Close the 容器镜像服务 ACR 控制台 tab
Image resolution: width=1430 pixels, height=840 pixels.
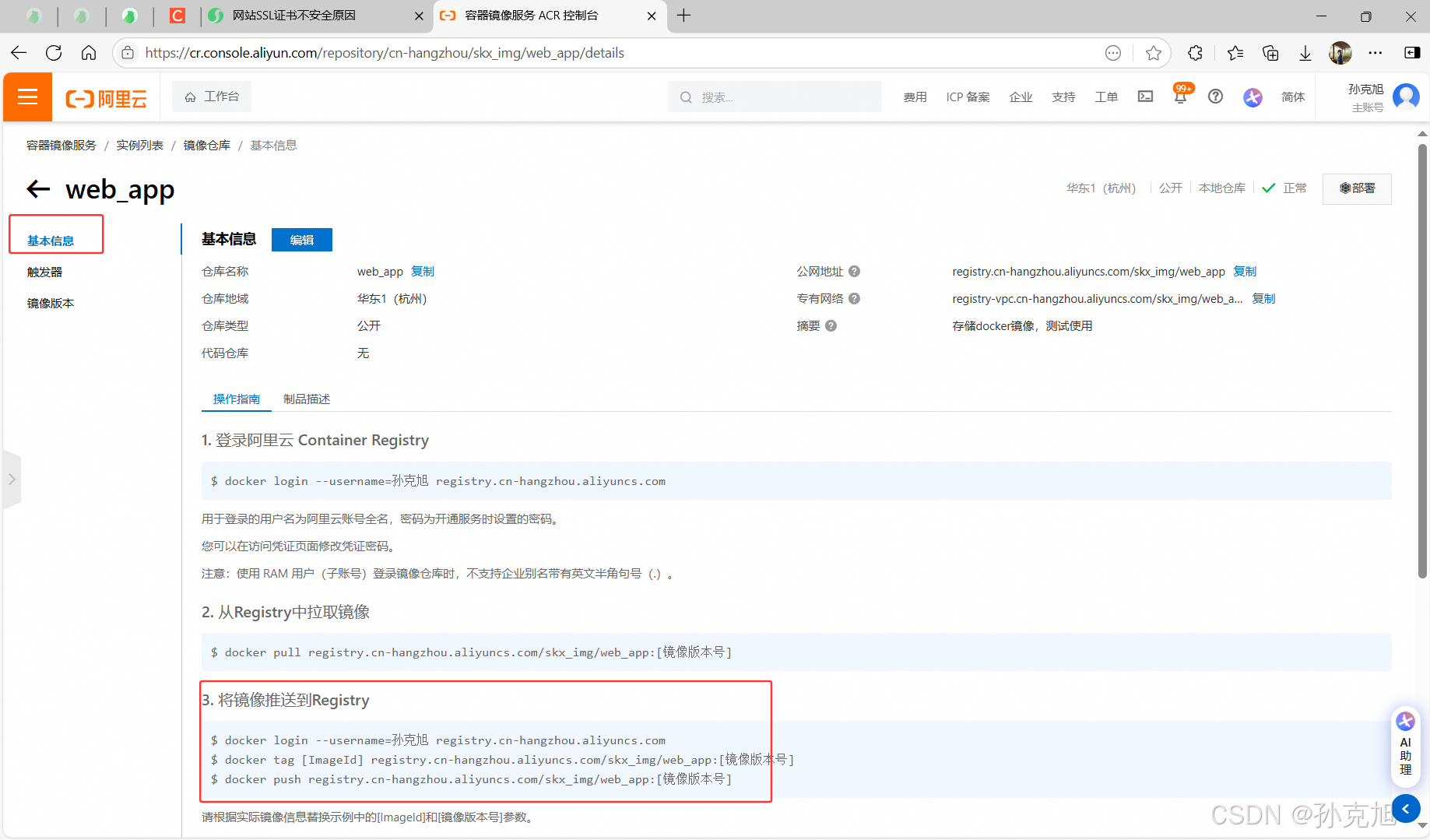tap(652, 16)
